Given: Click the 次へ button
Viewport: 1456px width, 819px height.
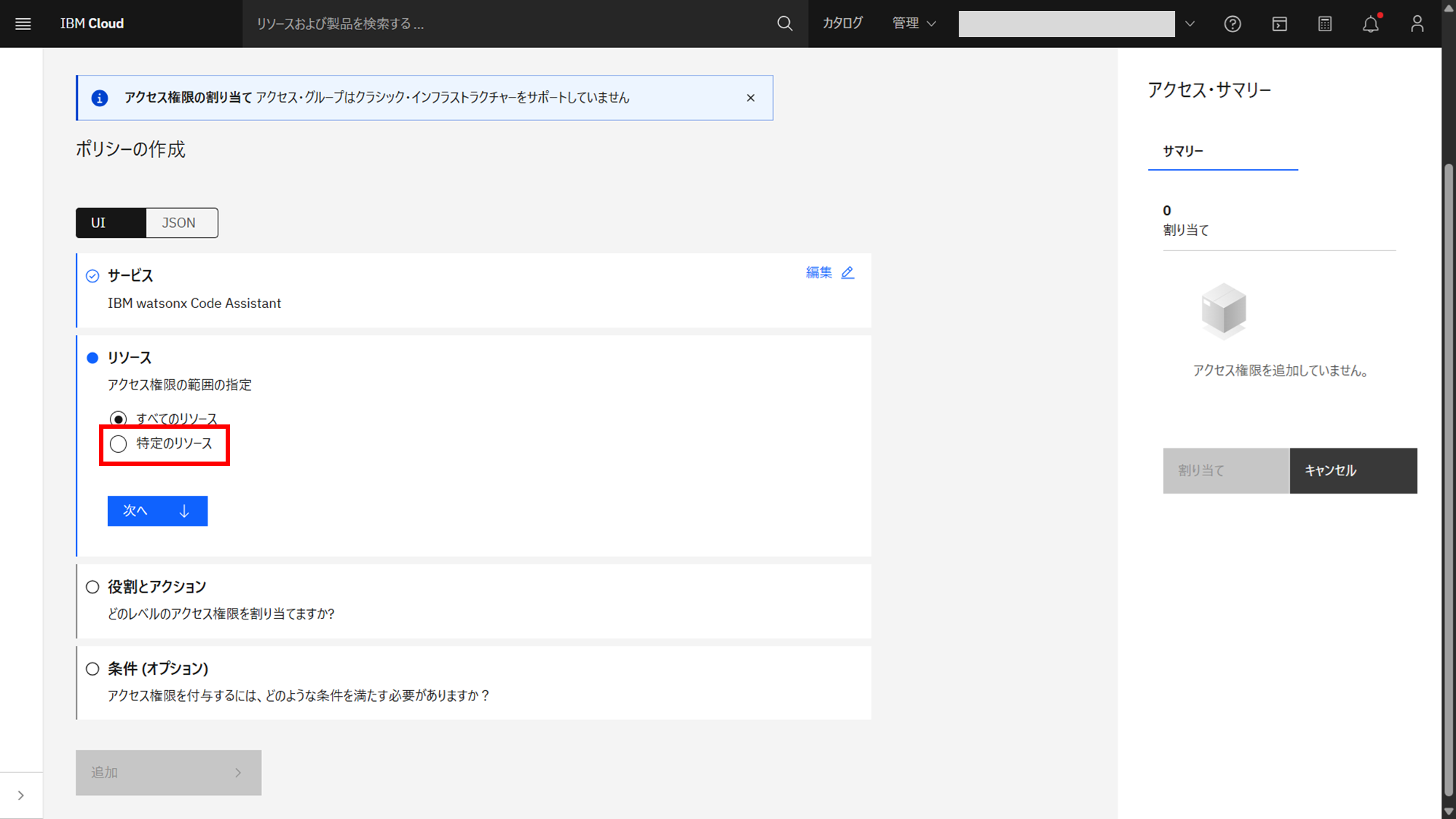Looking at the screenshot, I should pos(157,511).
